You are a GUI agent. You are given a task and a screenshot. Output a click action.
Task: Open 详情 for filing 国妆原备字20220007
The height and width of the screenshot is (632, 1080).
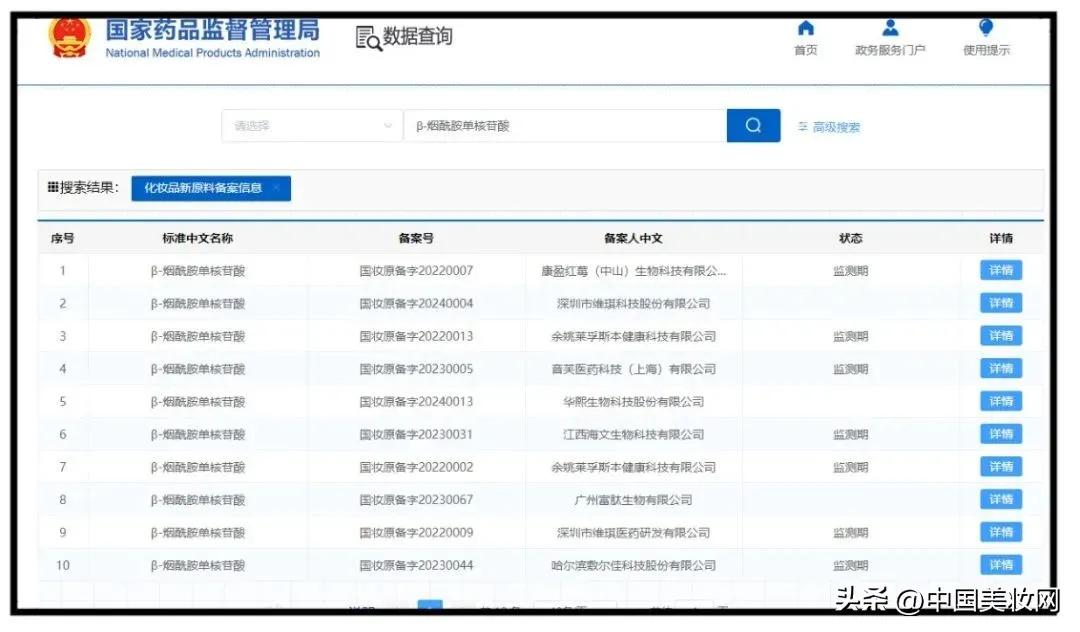[x=1001, y=271]
